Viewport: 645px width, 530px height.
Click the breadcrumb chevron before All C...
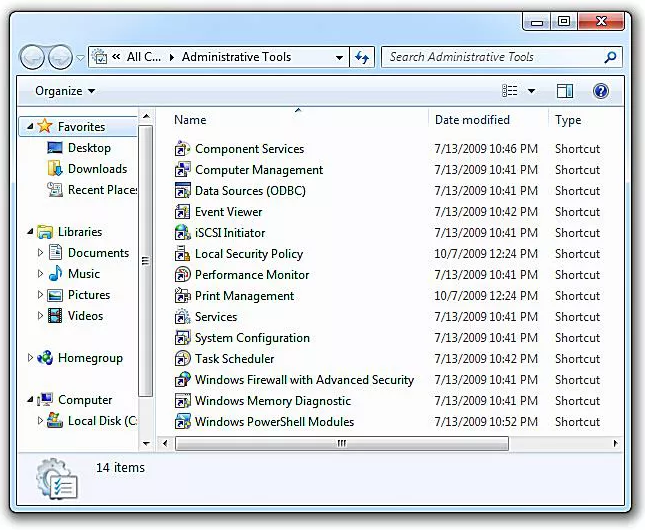(x=116, y=57)
